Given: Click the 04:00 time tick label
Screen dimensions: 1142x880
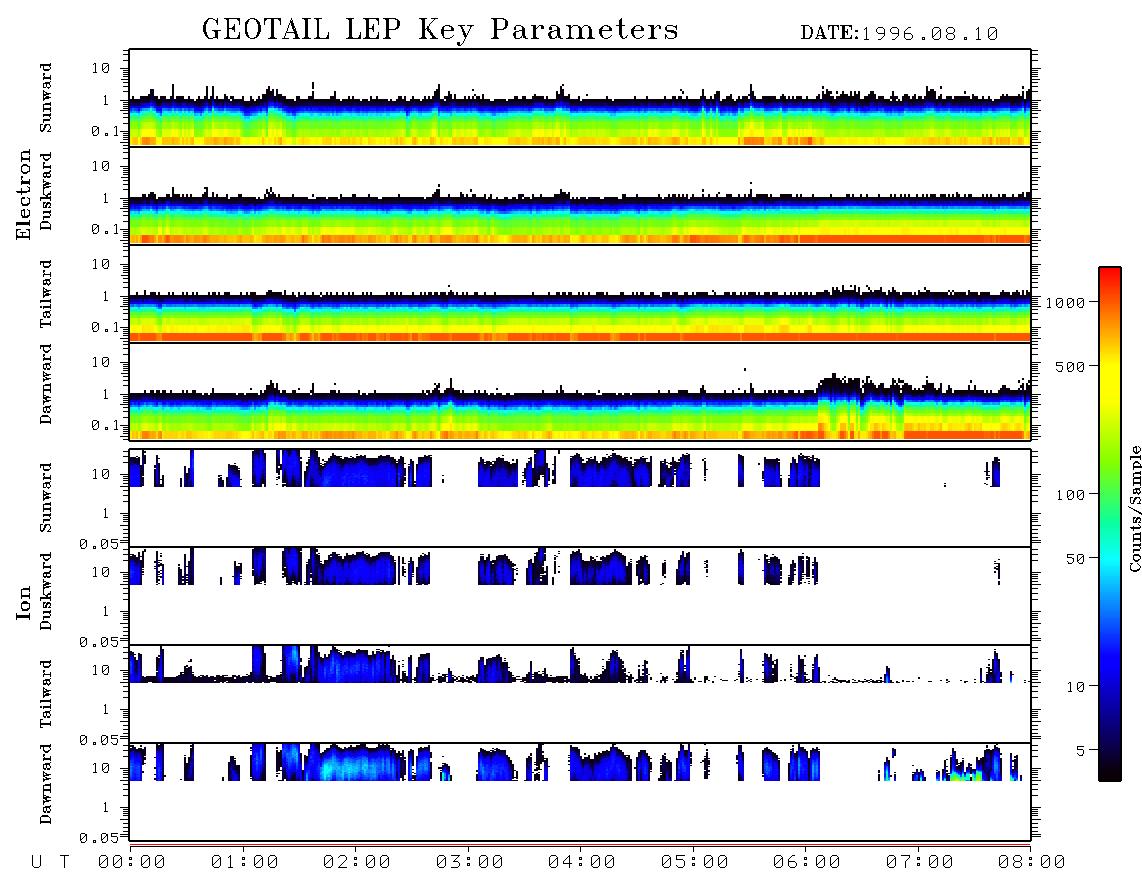Looking at the screenshot, I should coord(582,863).
